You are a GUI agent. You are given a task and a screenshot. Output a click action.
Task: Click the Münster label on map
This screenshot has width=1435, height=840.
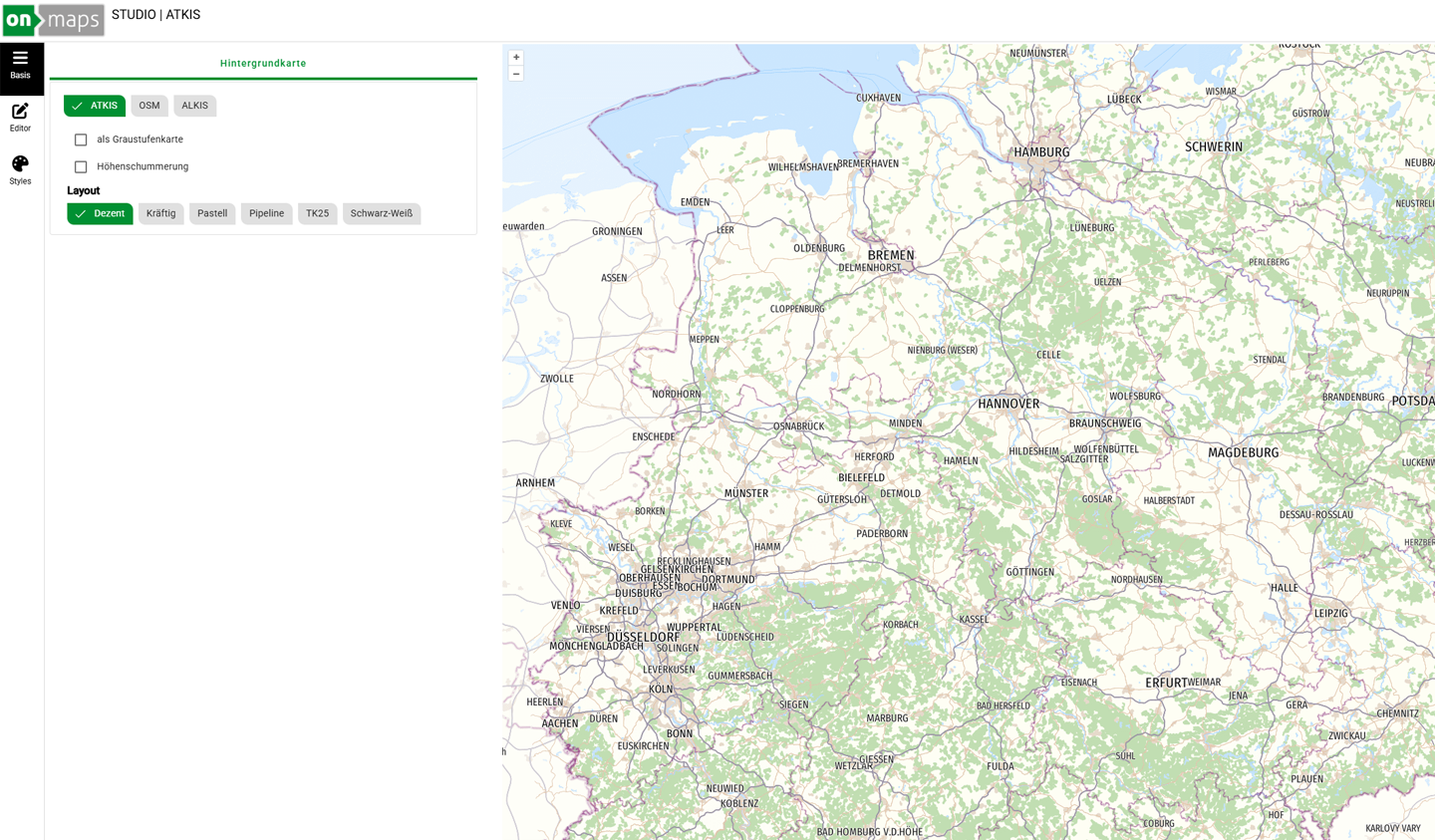coord(746,493)
